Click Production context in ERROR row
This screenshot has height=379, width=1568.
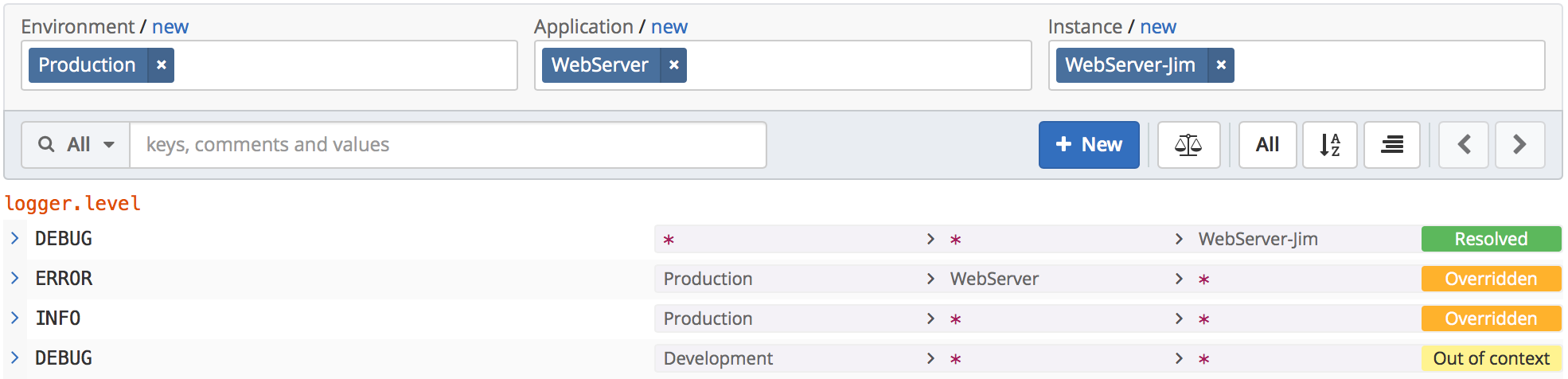coord(708,279)
